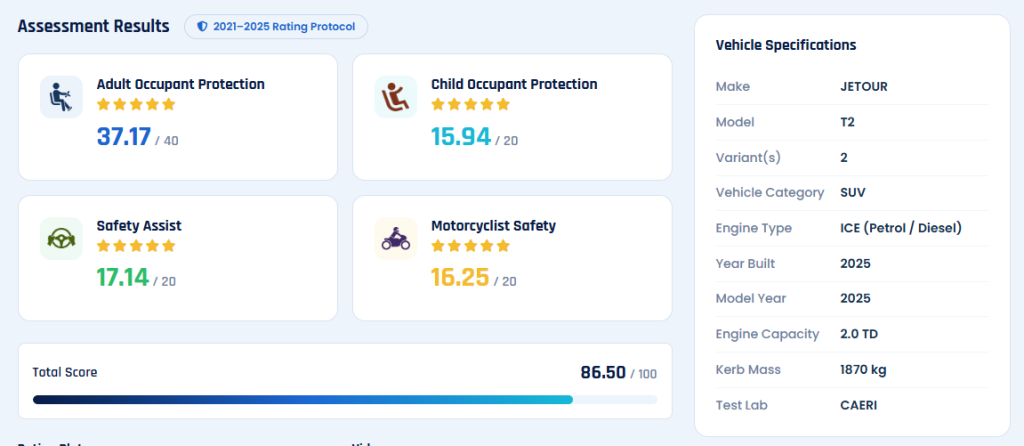Viewport: 1024px width, 446px height.
Task: Click the Safety Assist five-star rating
Action: click(136, 246)
